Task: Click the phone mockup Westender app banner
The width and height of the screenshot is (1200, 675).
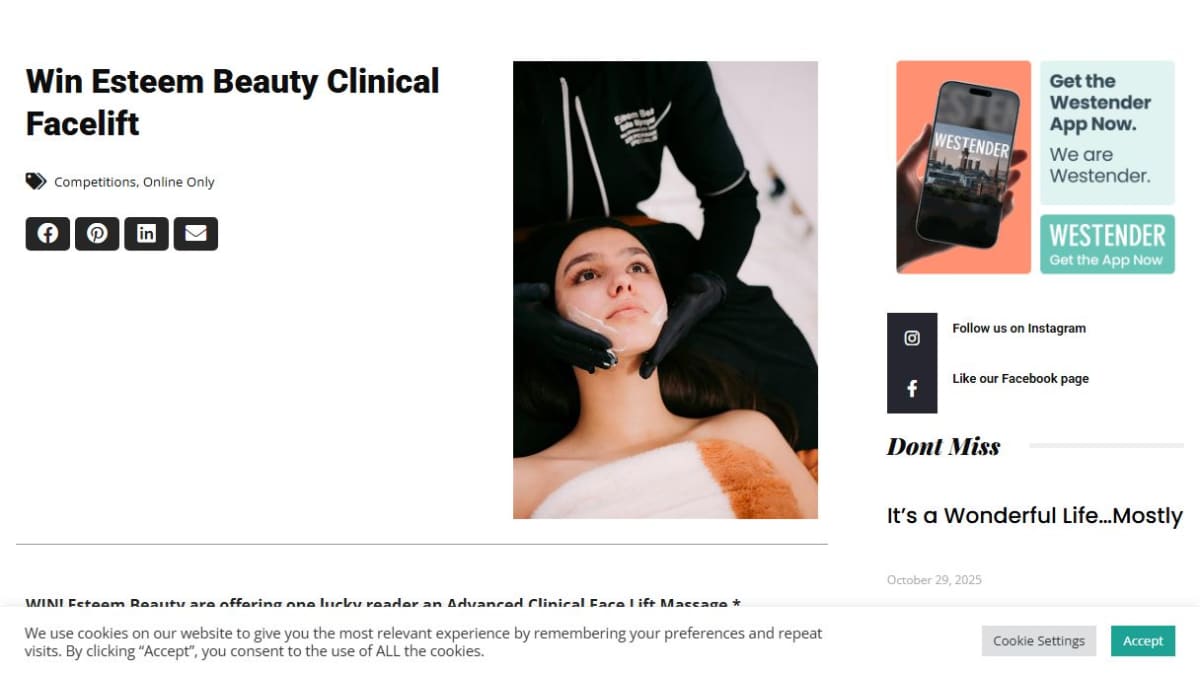Action: 963,167
